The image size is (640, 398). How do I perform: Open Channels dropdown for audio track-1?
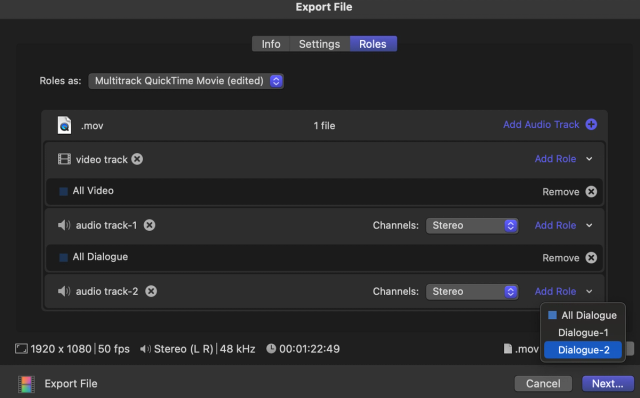pos(472,225)
